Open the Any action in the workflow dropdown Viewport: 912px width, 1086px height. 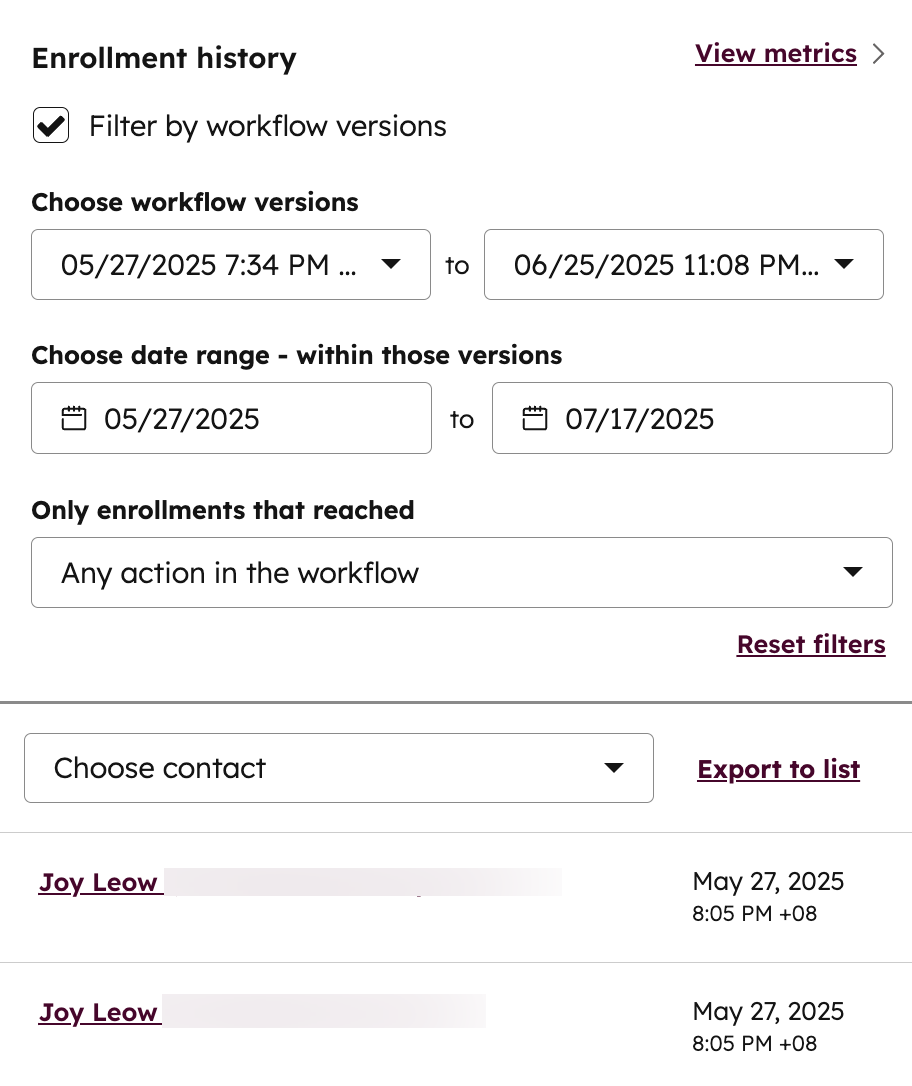tap(461, 572)
